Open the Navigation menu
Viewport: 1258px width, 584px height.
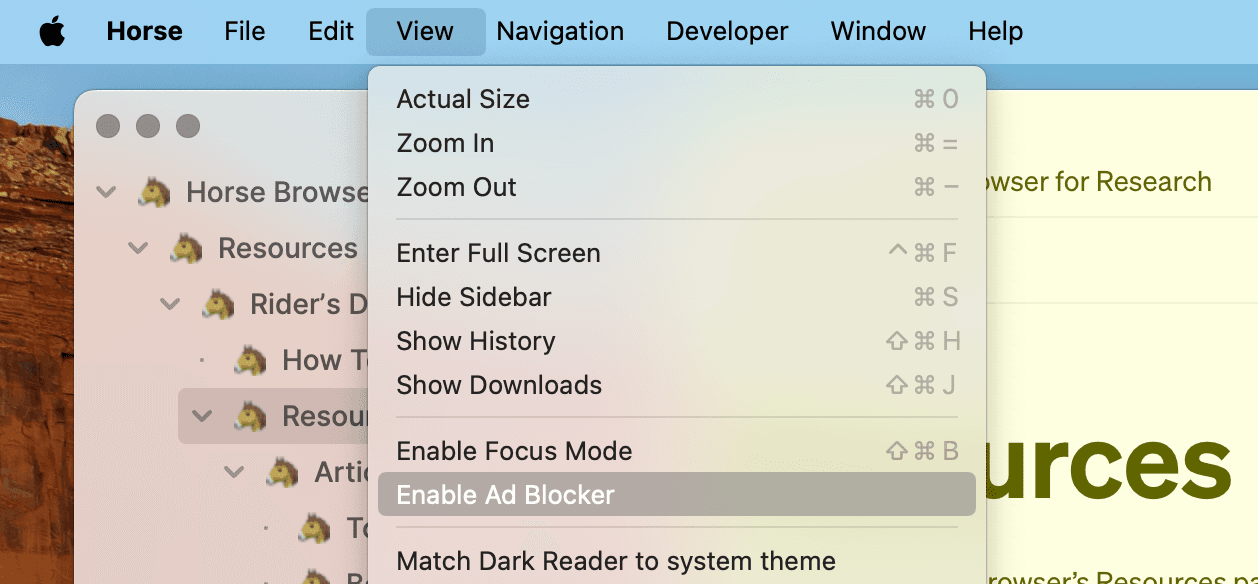tap(559, 31)
